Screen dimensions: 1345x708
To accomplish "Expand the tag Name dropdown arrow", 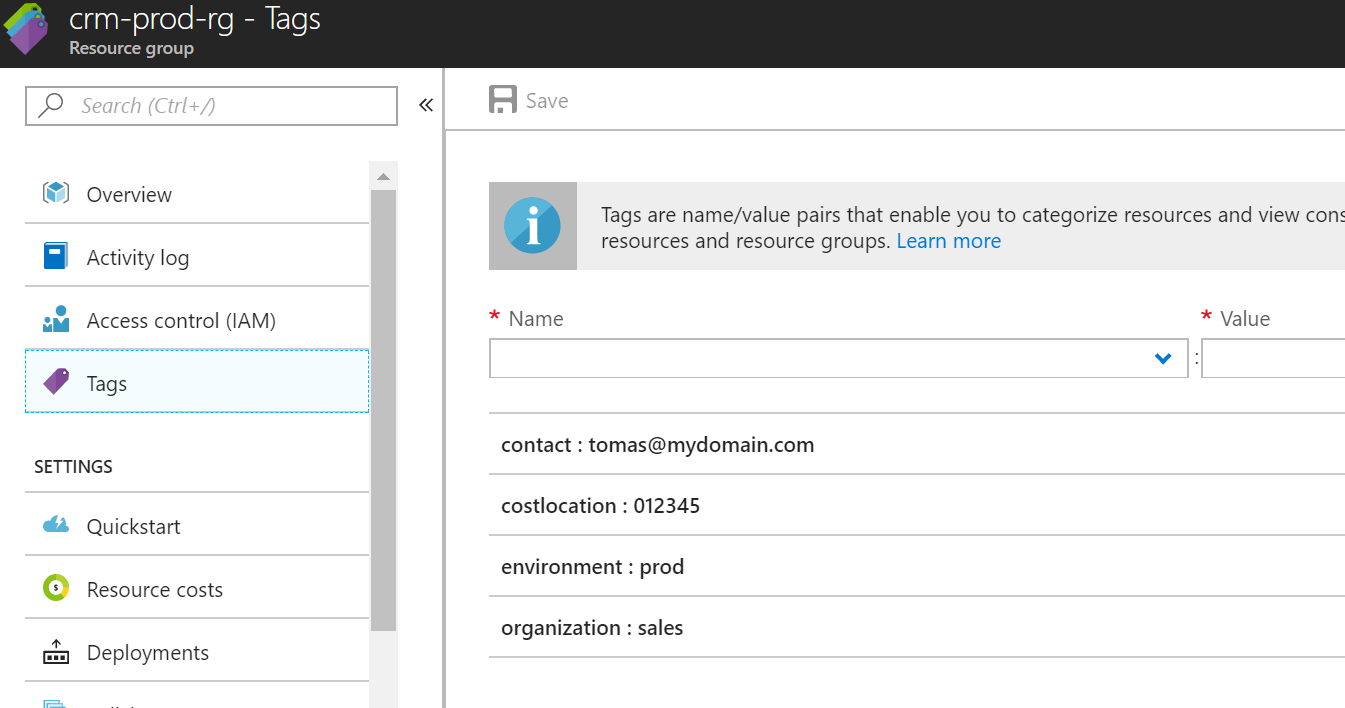I will (1163, 359).
